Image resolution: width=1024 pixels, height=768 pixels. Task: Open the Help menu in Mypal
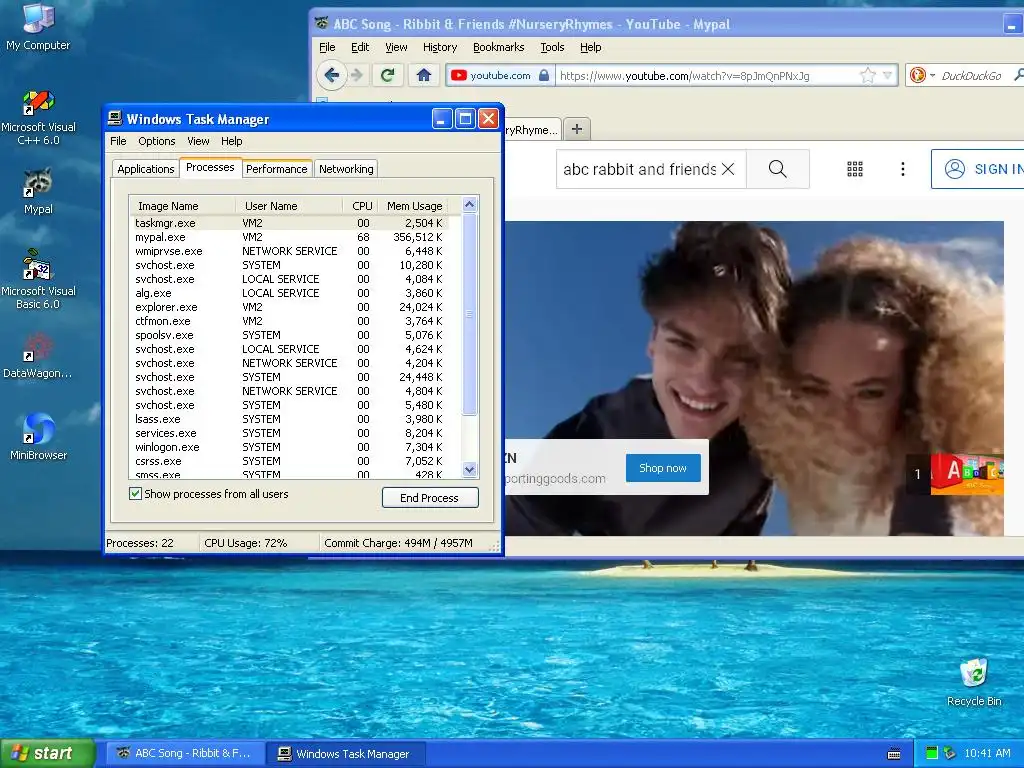(590, 47)
